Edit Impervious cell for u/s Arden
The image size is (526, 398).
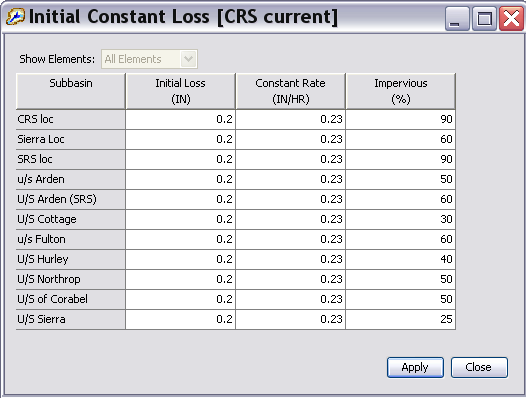coord(401,179)
